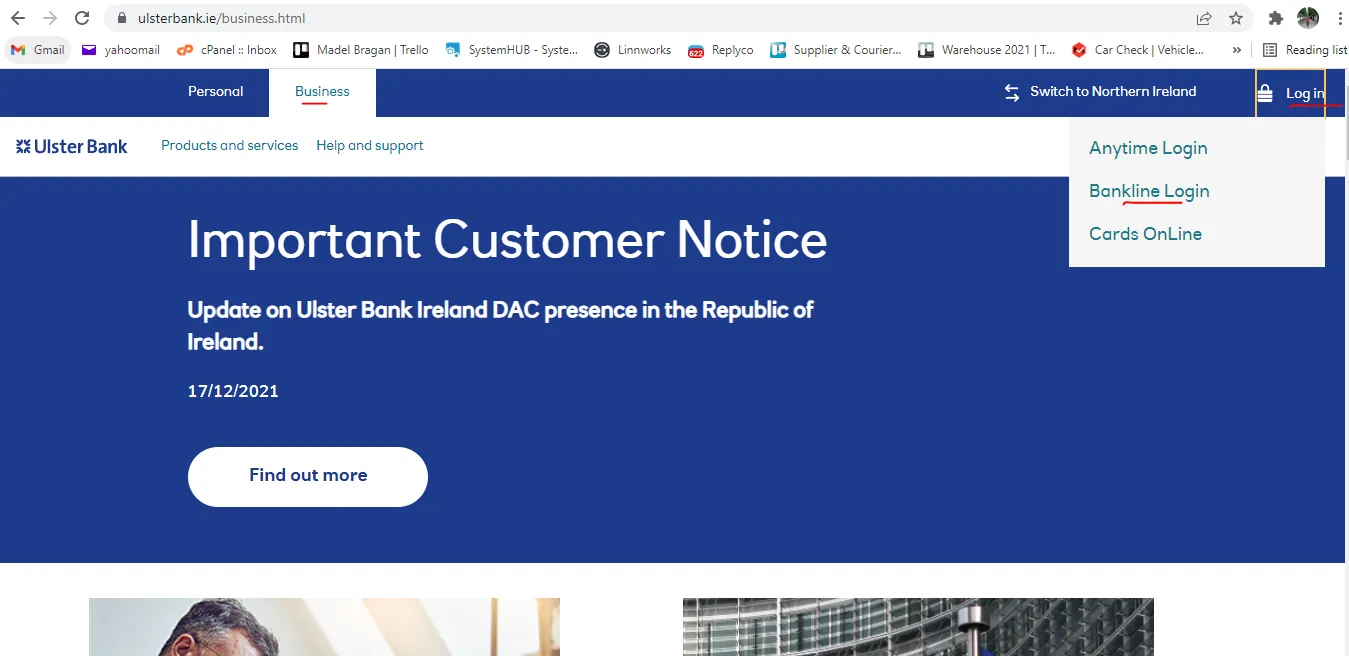Open the extensions puzzle icon

[x=1275, y=18]
